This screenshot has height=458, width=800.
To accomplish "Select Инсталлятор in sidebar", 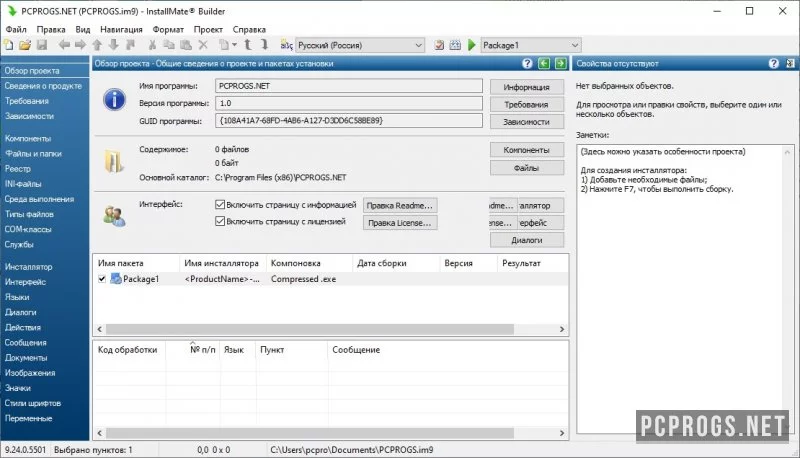I will point(29,267).
